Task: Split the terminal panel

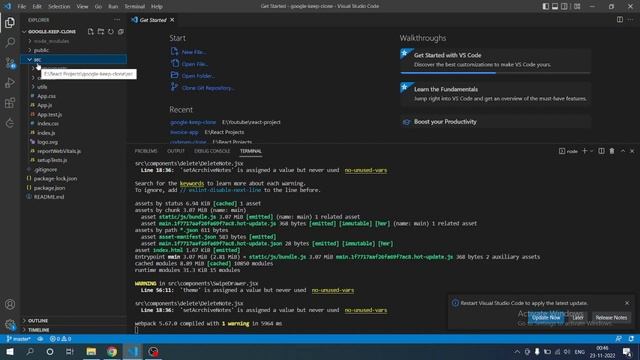Action: [601, 151]
